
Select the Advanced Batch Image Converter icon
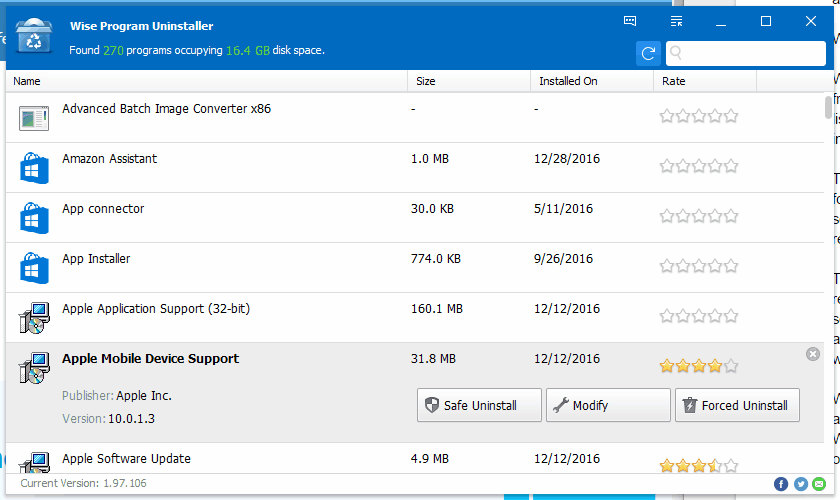click(34, 118)
